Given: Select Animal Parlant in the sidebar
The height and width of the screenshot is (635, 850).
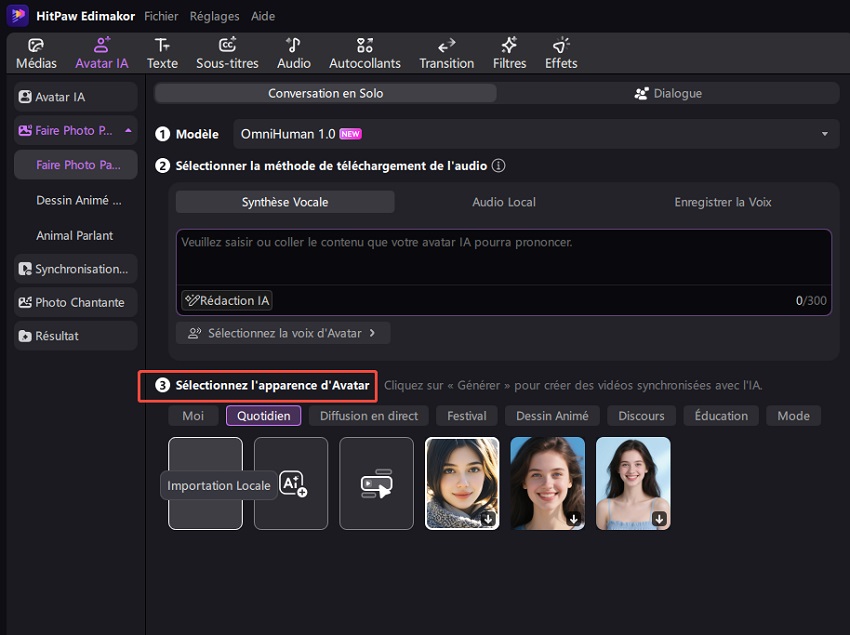Looking at the screenshot, I should 73,235.
